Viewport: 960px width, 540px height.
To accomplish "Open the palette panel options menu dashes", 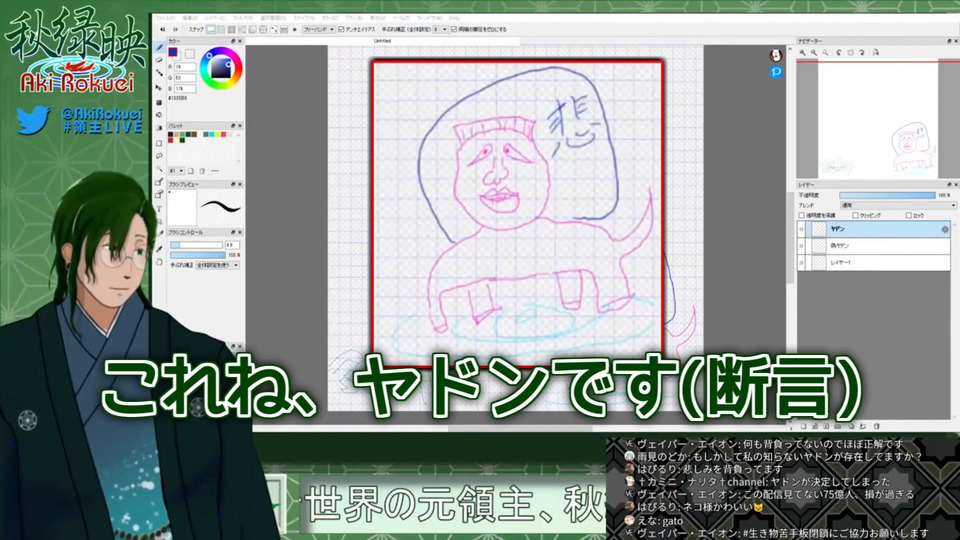I will pyautogui.click(x=215, y=171).
